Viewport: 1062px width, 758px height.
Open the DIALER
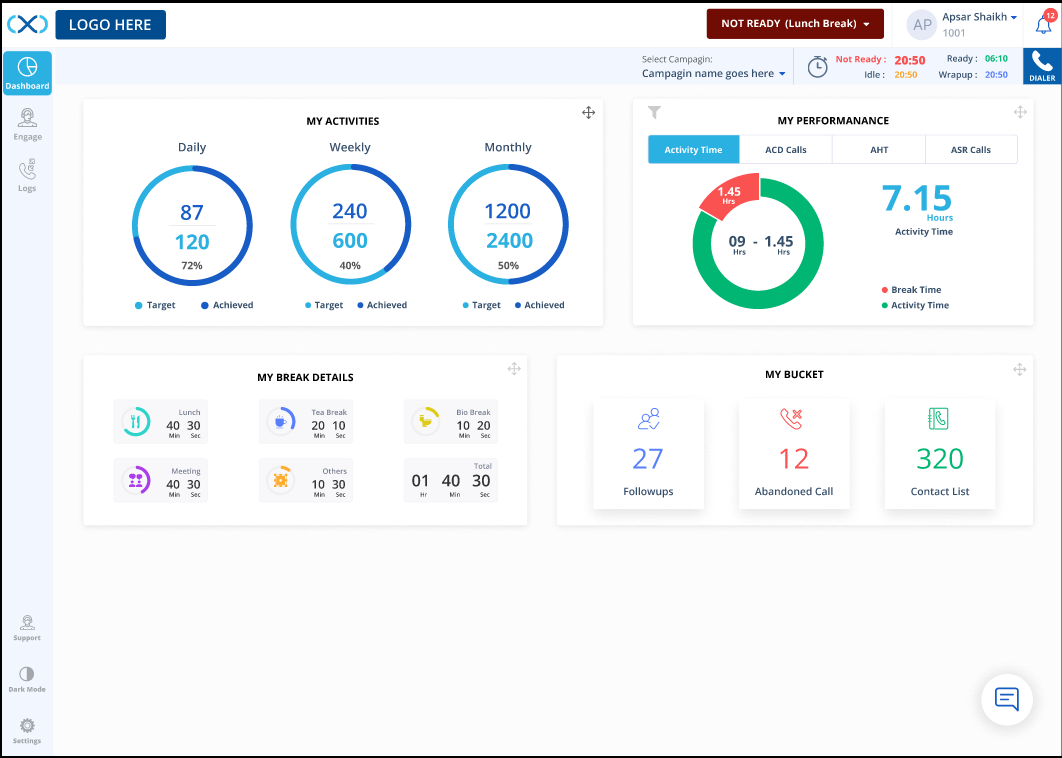click(x=1041, y=66)
